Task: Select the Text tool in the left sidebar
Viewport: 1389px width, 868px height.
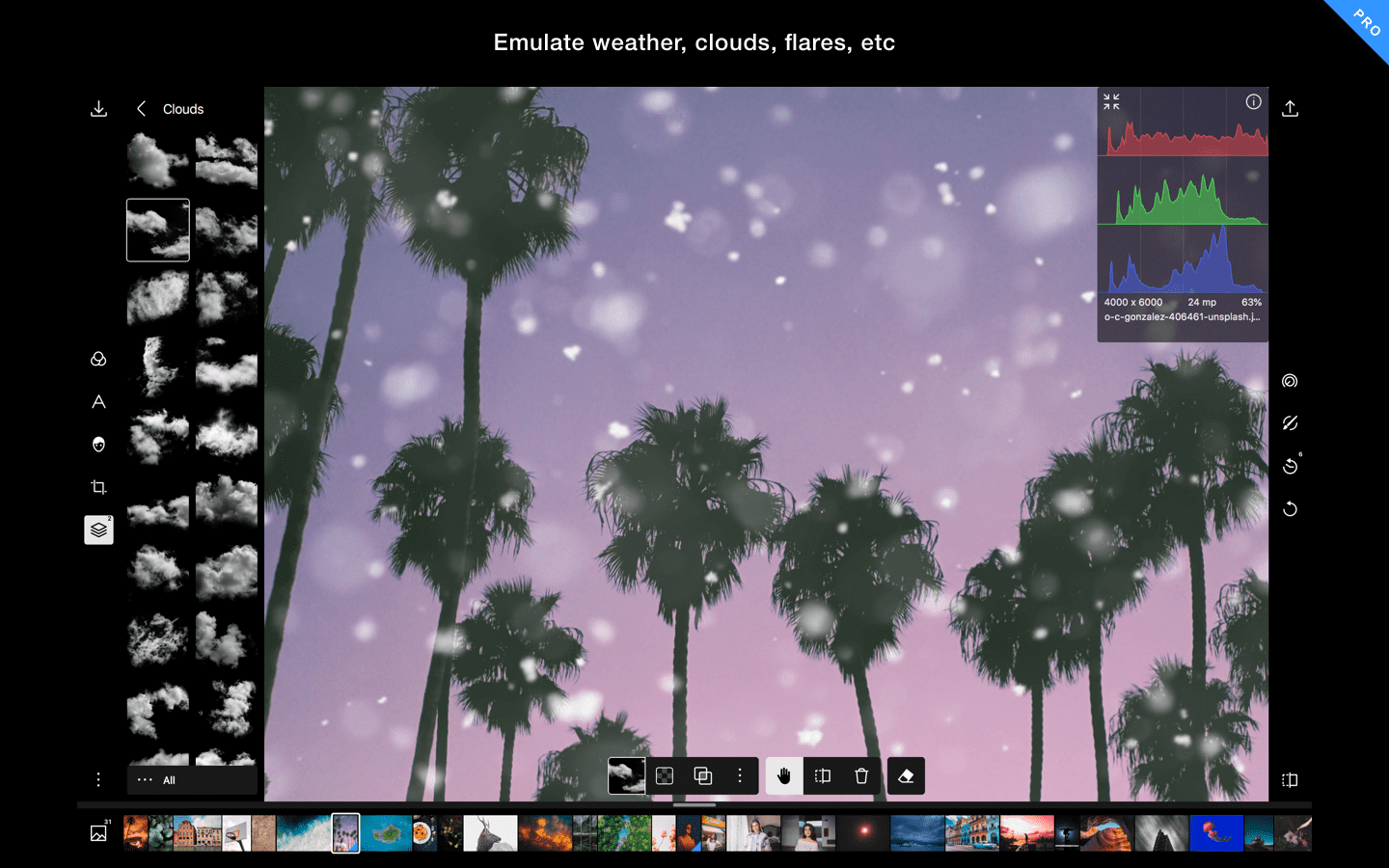Action: coord(98,402)
